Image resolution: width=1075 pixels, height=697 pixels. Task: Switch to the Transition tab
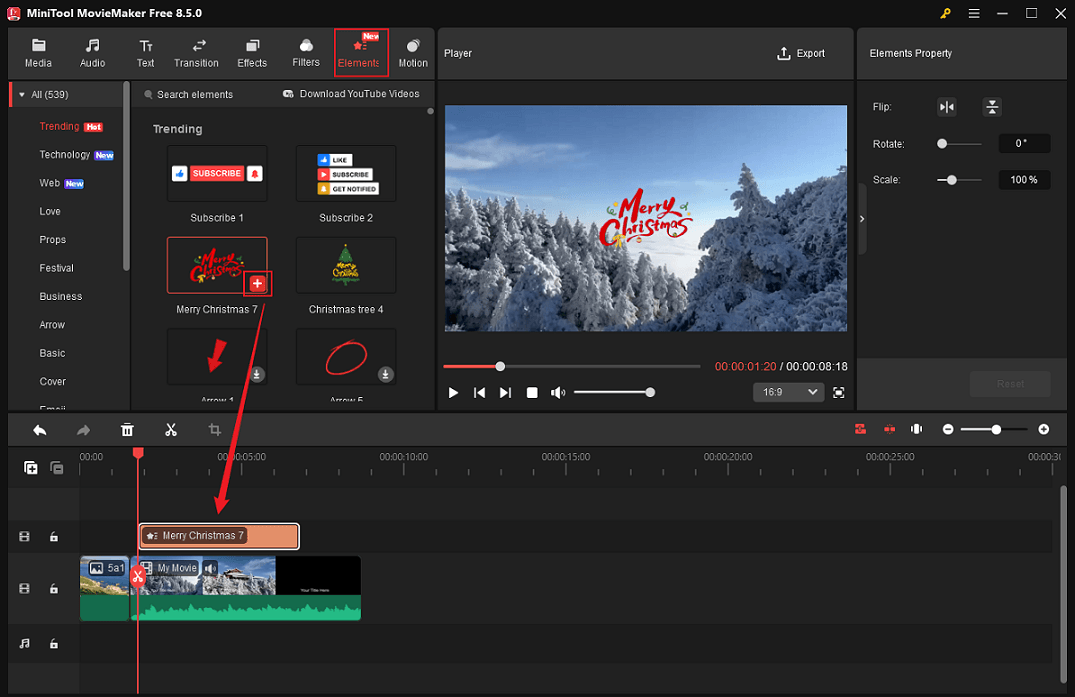point(196,52)
